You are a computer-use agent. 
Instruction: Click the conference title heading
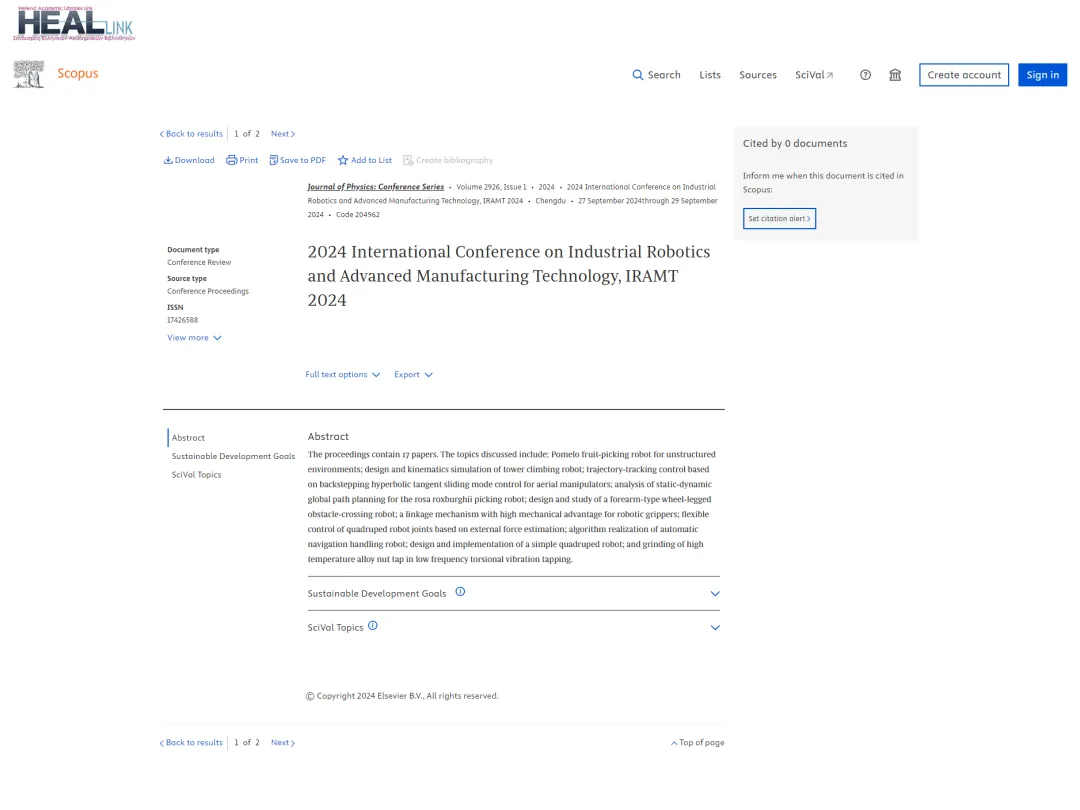[x=508, y=276]
